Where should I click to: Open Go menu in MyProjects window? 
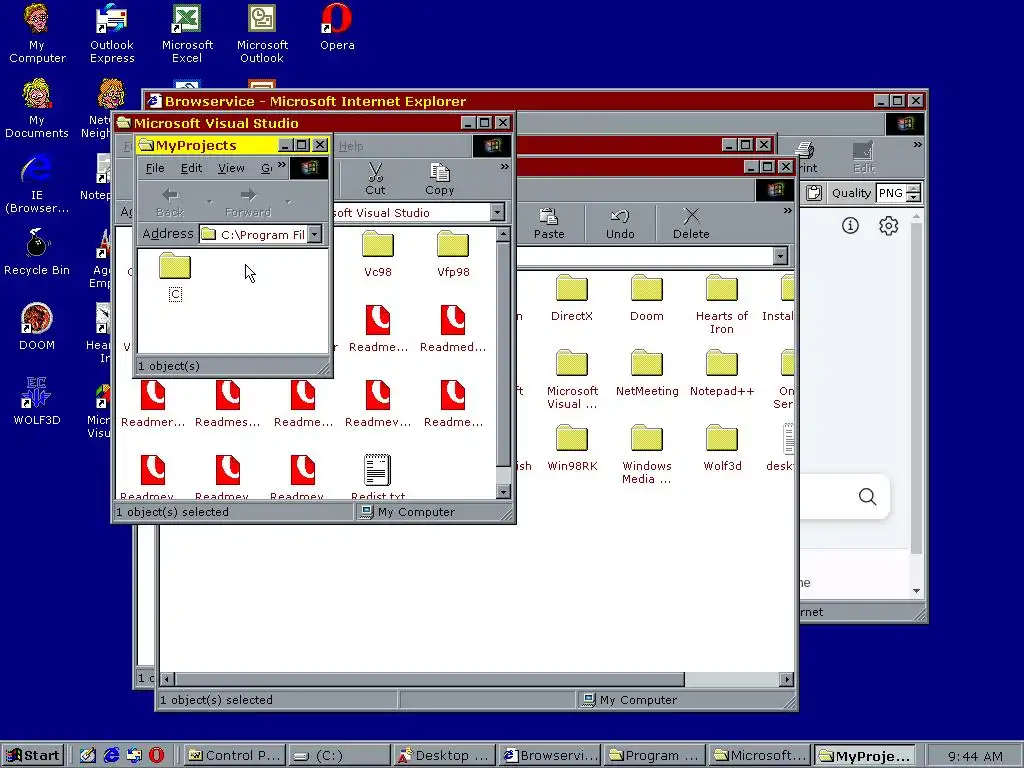tap(266, 168)
